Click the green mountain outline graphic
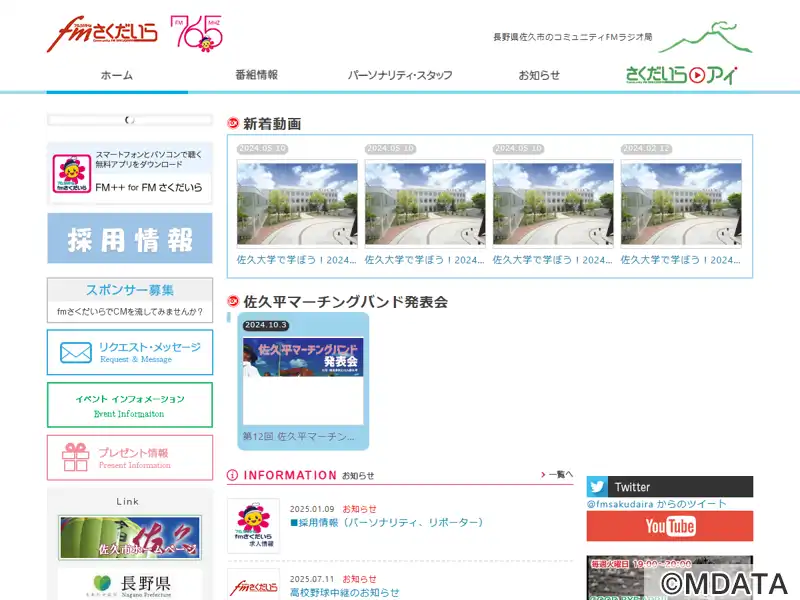Viewport: 800px width, 600px height. point(706,37)
